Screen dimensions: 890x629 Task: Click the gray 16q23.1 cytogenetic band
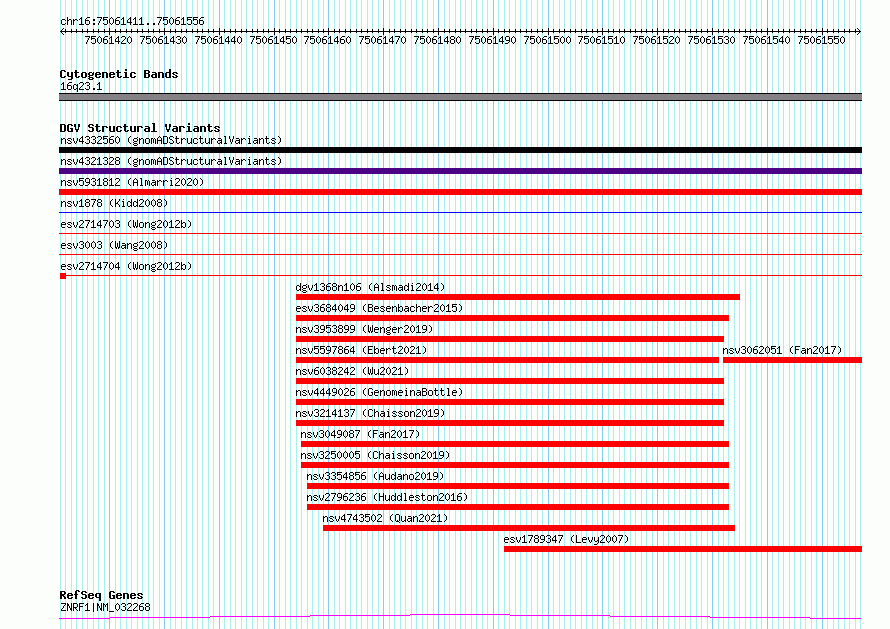[x=460, y=97]
